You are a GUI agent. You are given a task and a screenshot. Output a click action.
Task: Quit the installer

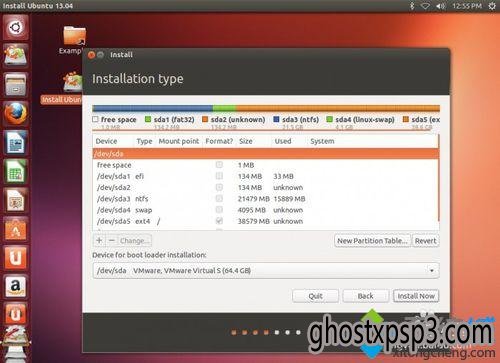[315, 296]
